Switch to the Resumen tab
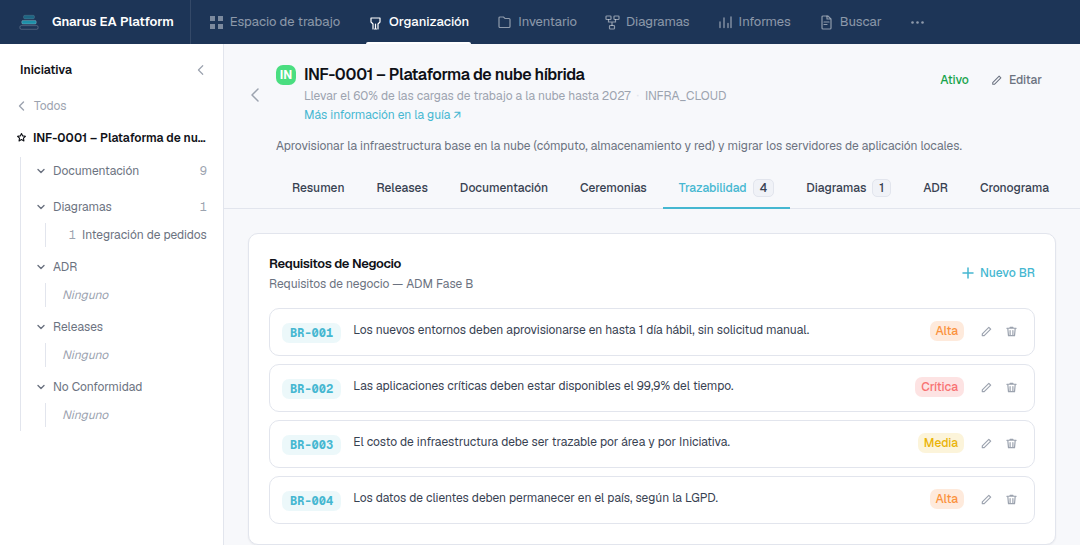 pos(318,187)
